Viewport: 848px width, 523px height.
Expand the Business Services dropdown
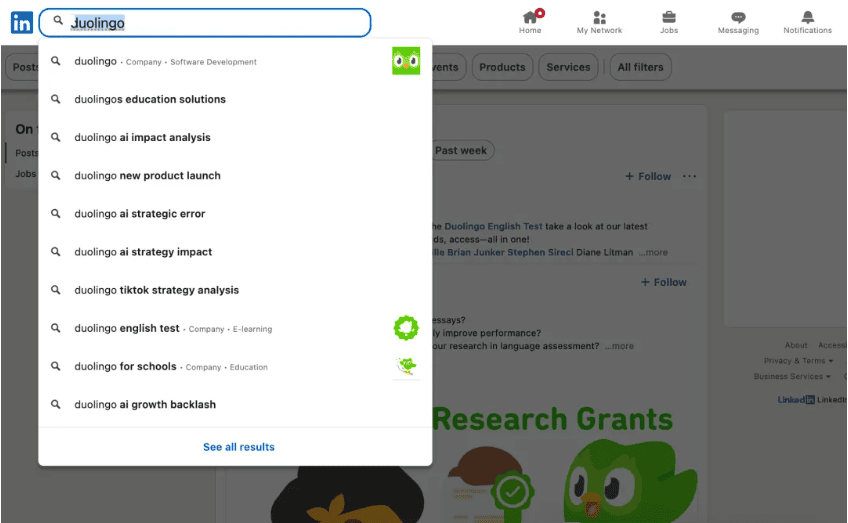tap(792, 377)
